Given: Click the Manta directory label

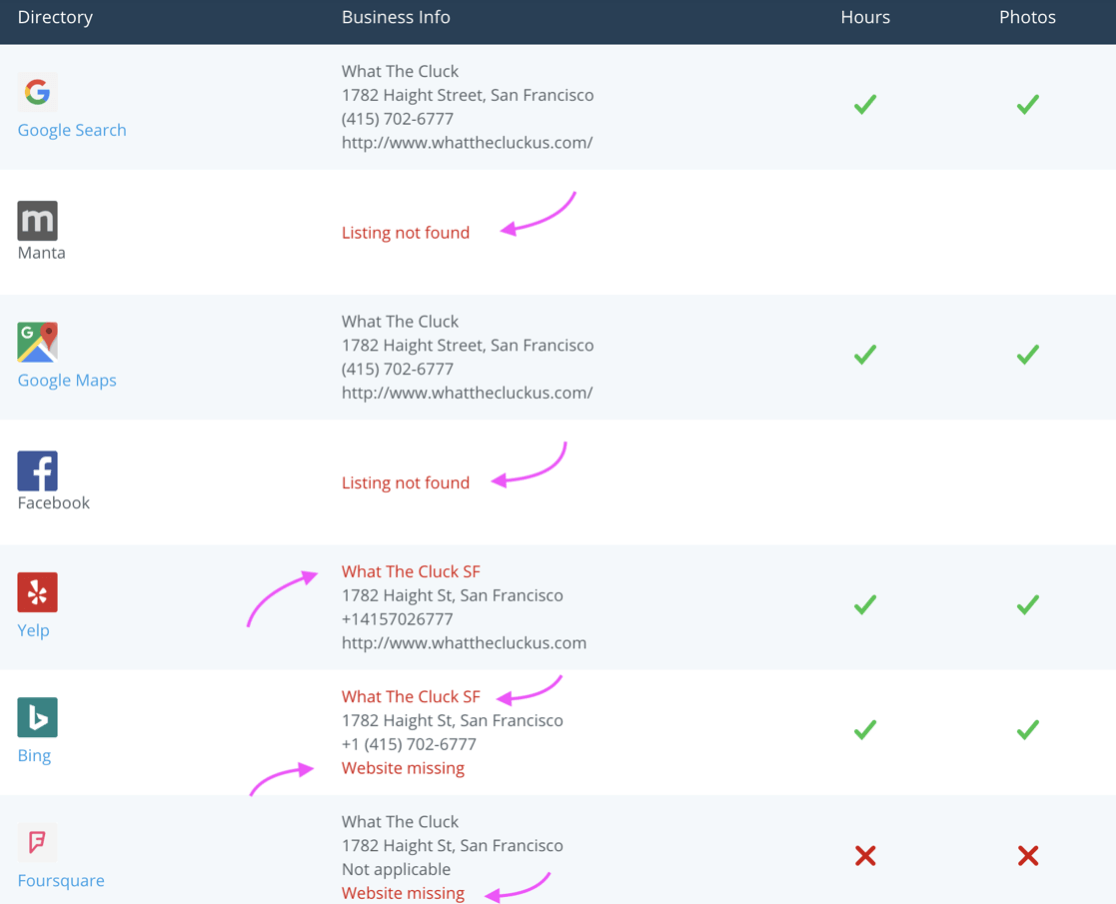Looking at the screenshot, I should point(41,253).
